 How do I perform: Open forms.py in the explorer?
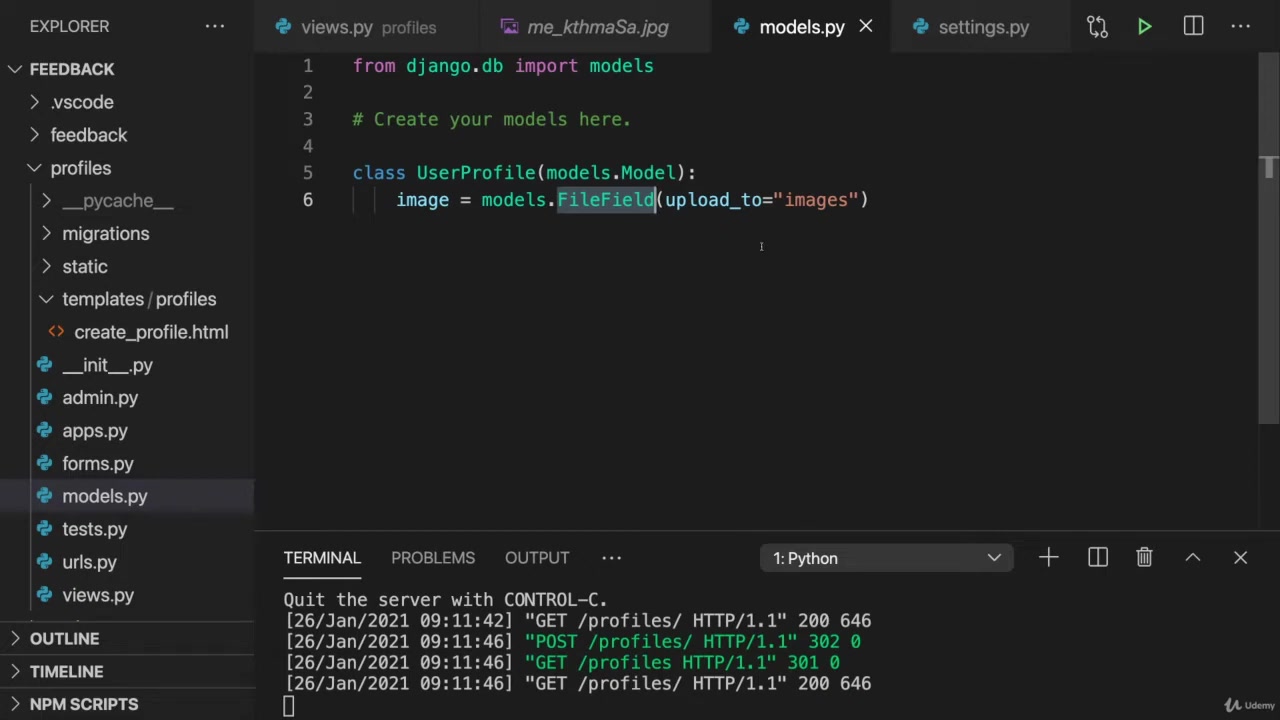click(97, 463)
